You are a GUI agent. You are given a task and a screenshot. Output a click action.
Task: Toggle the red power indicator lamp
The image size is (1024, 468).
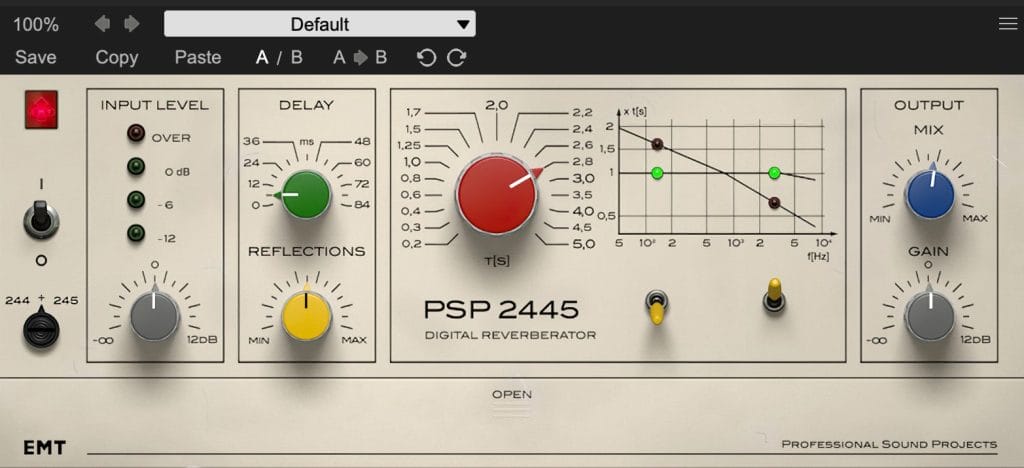point(41,110)
